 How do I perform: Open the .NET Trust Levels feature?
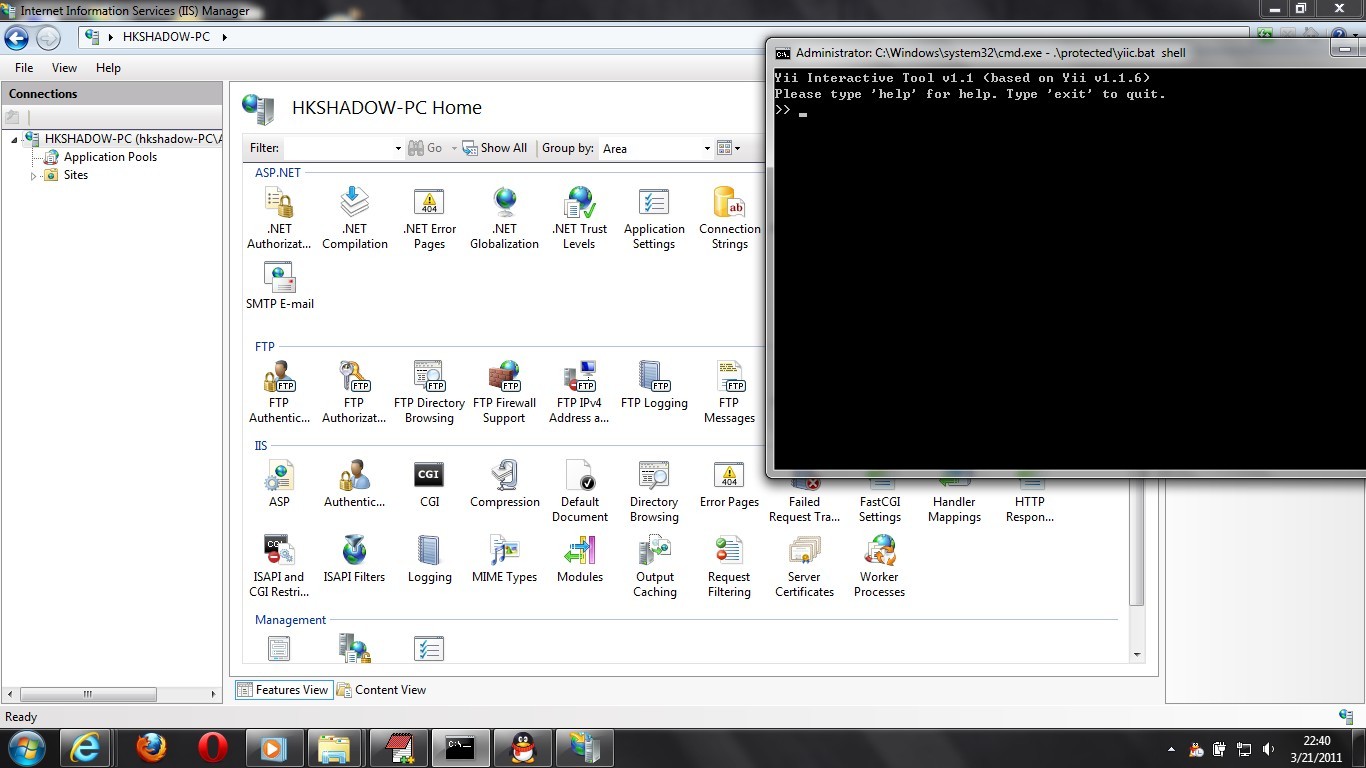click(579, 218)
